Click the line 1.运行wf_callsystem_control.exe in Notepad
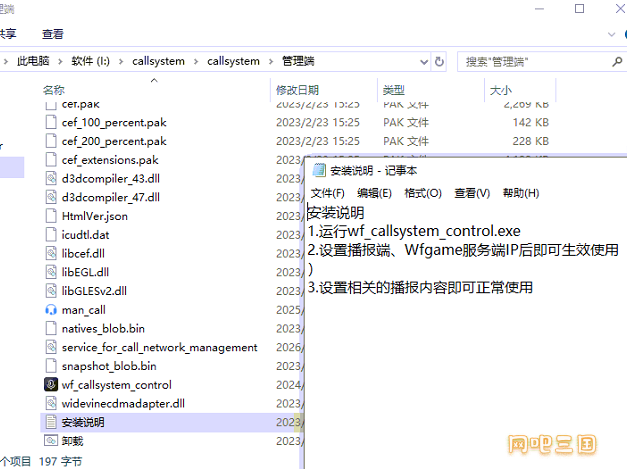Image resolution: width=627 pixels, height=469 pixels. pyautogui.click(x=414, y=231)
